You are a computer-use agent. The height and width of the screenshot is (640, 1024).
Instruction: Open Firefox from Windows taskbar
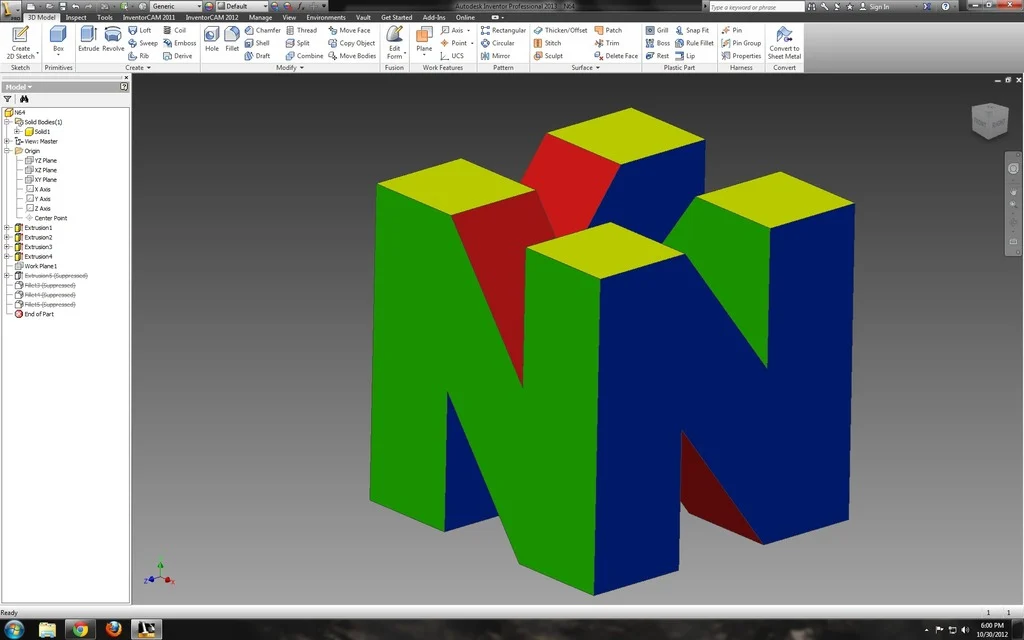[x=113, y=630]
